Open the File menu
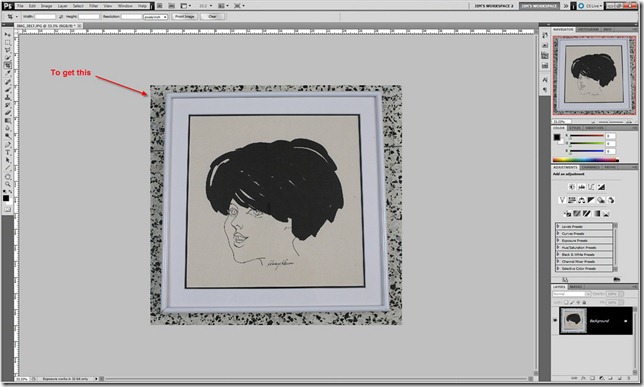644x387 pixels. tap(20, 6)
